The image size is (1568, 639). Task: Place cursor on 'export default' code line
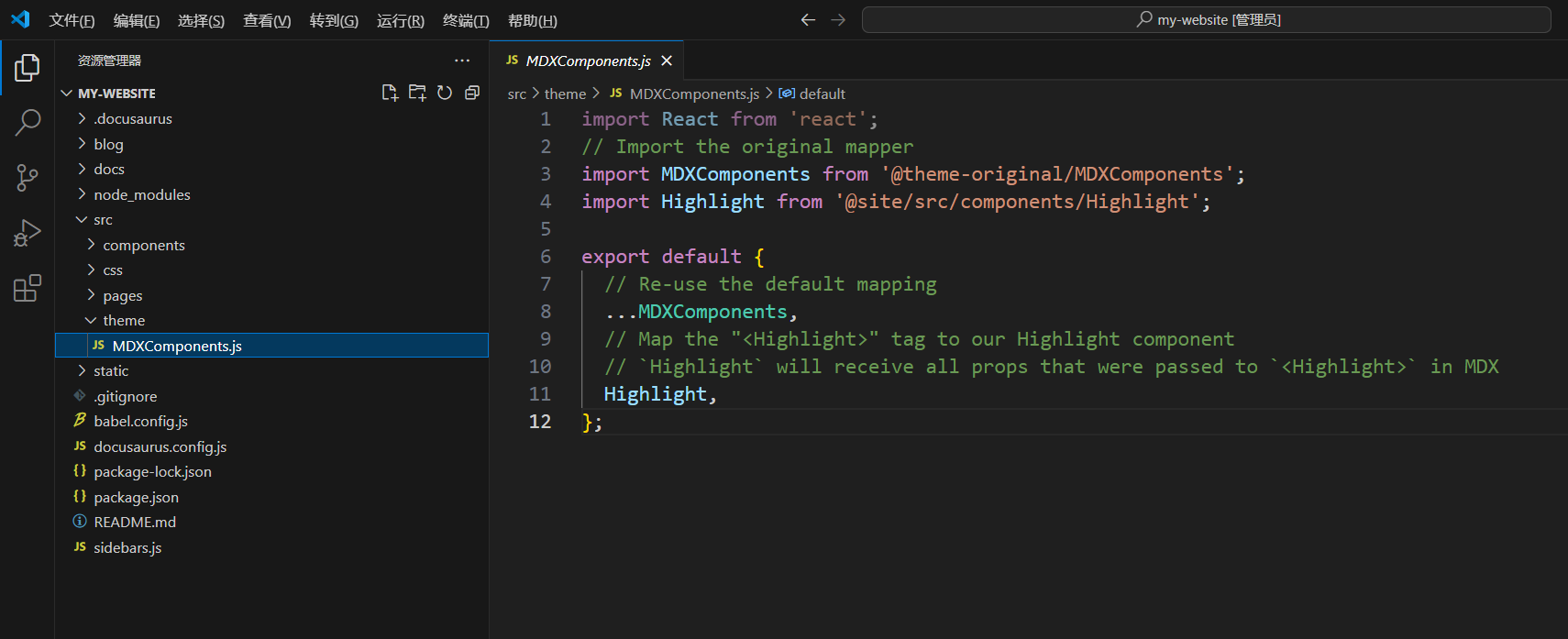[673, 257]
